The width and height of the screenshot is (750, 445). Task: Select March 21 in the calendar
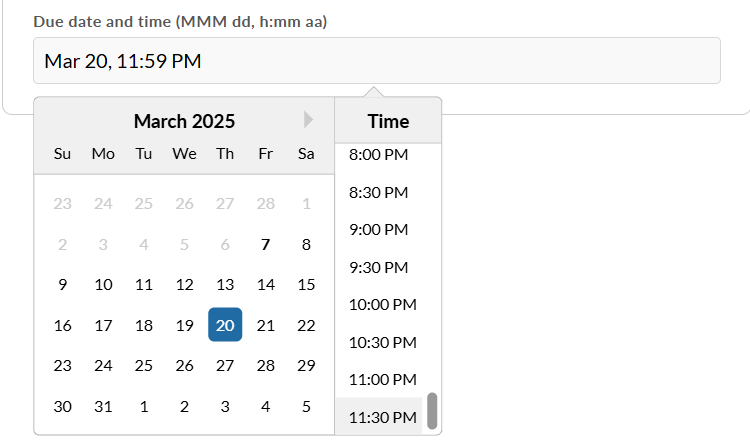[x=265, y=325]
